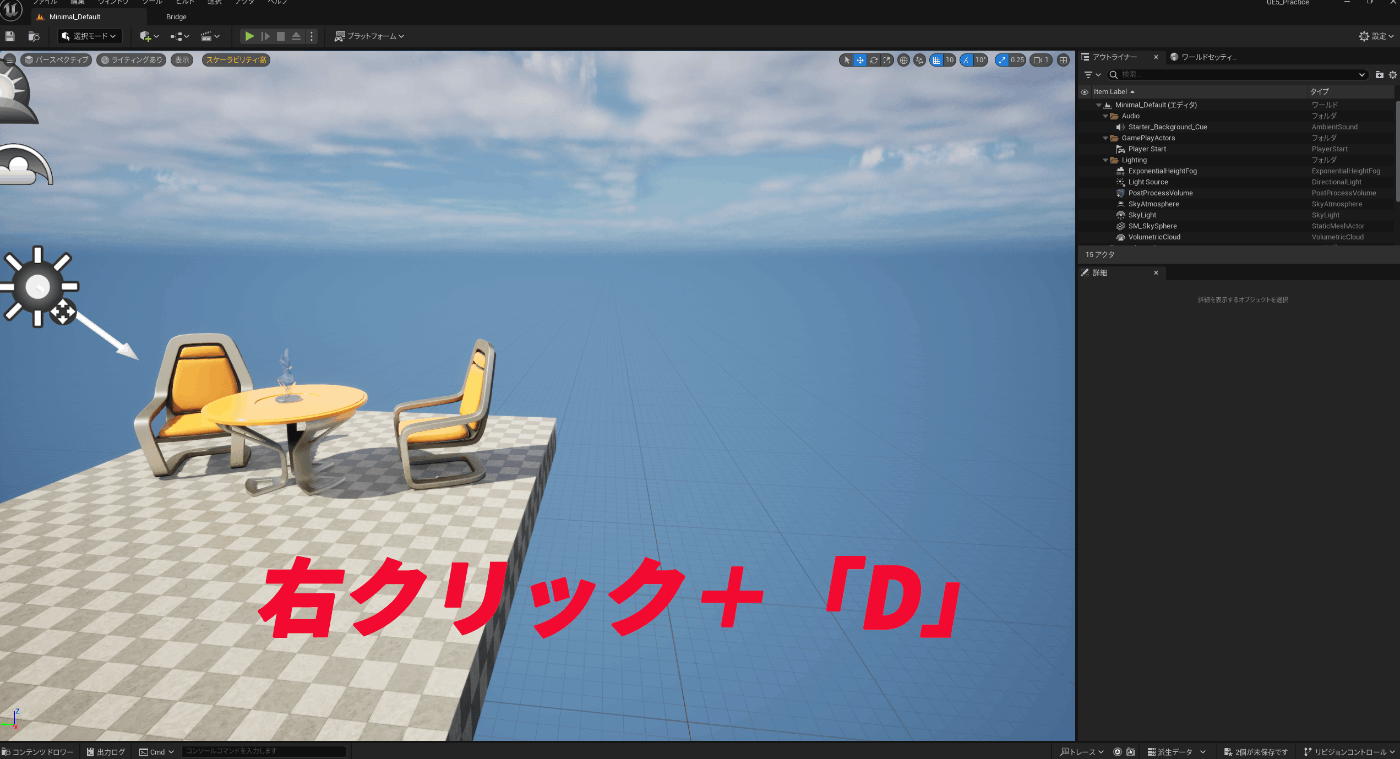This screenshot has height=759, width=1400.
Task: Select the Scale gizmo tool
Action: point(887,60)
